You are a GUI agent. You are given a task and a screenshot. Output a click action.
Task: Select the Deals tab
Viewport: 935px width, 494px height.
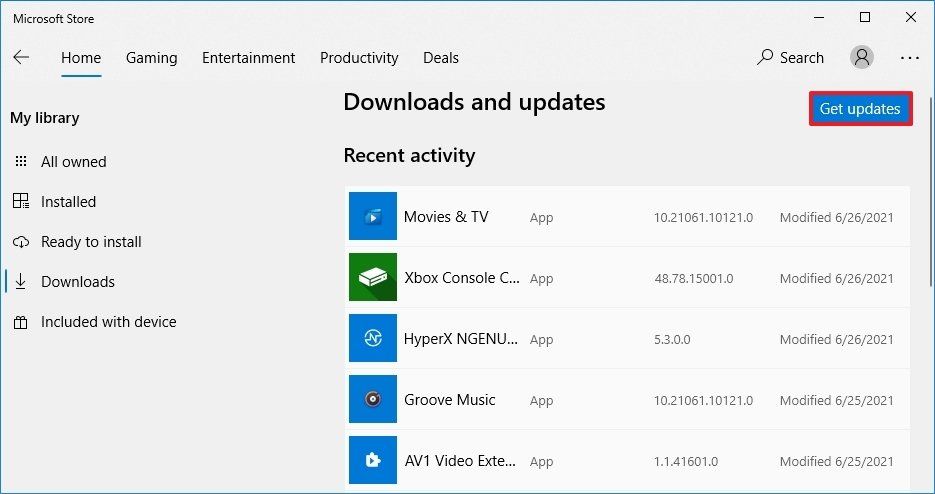(x=441, y=57)
